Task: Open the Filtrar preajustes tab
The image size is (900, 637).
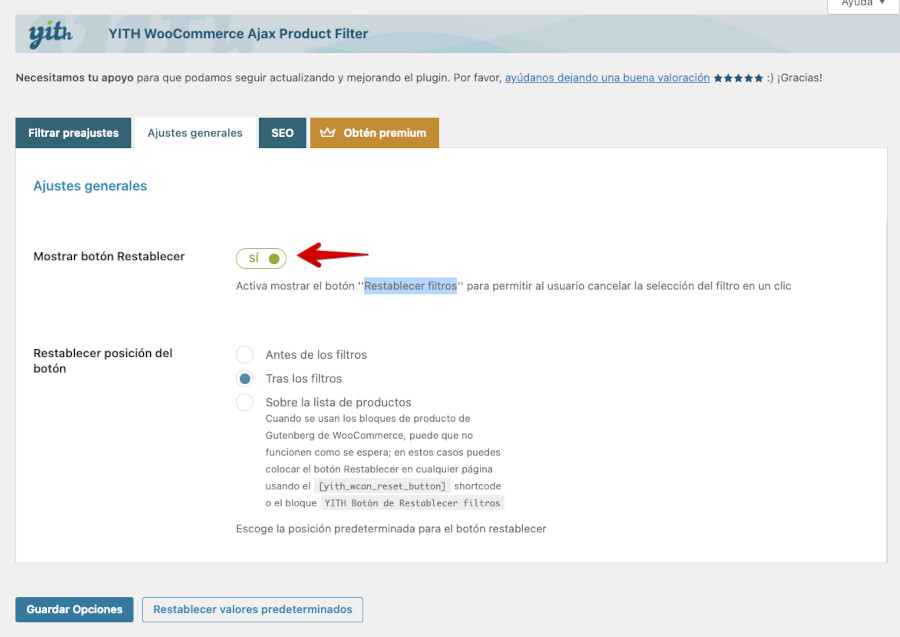Action: click(73, 133)
